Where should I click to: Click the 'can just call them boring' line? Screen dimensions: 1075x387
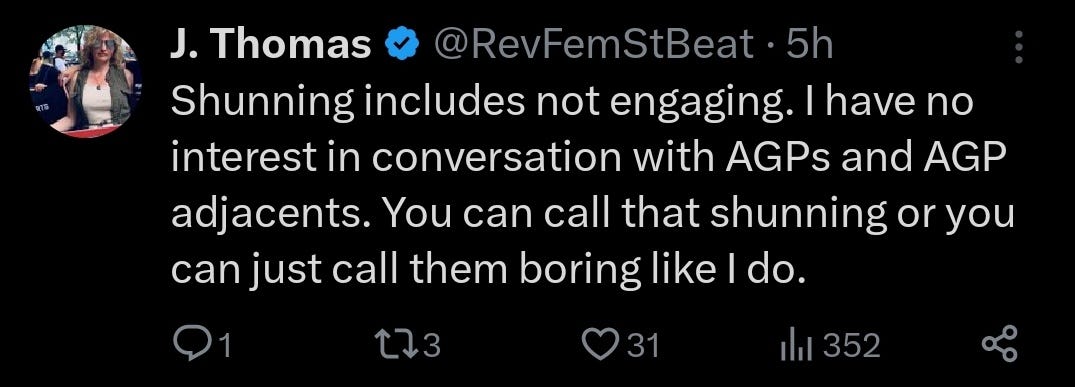coord(486,270)
